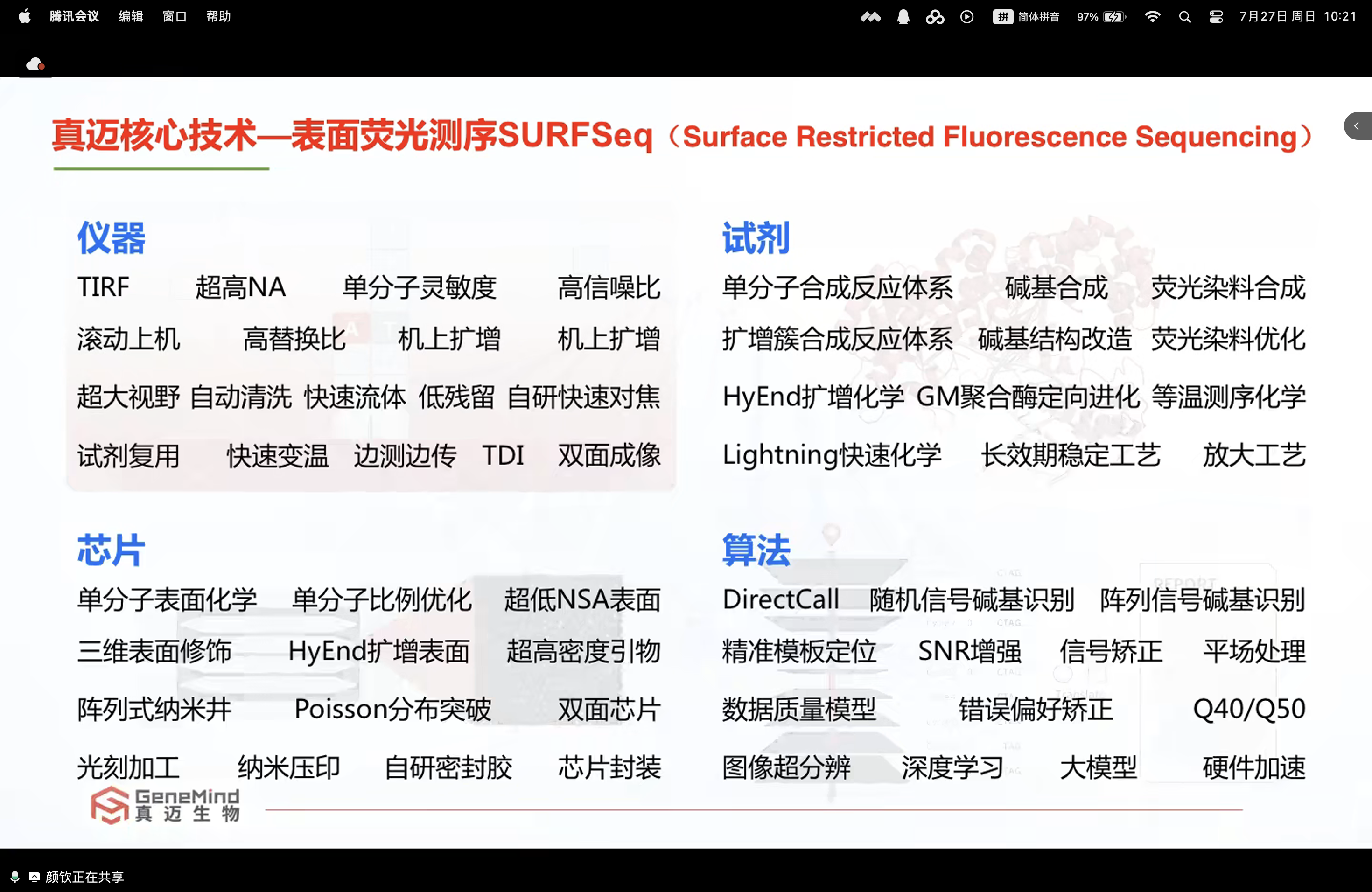Click the cloud recording indicator icon

click(x=36, y=63)
